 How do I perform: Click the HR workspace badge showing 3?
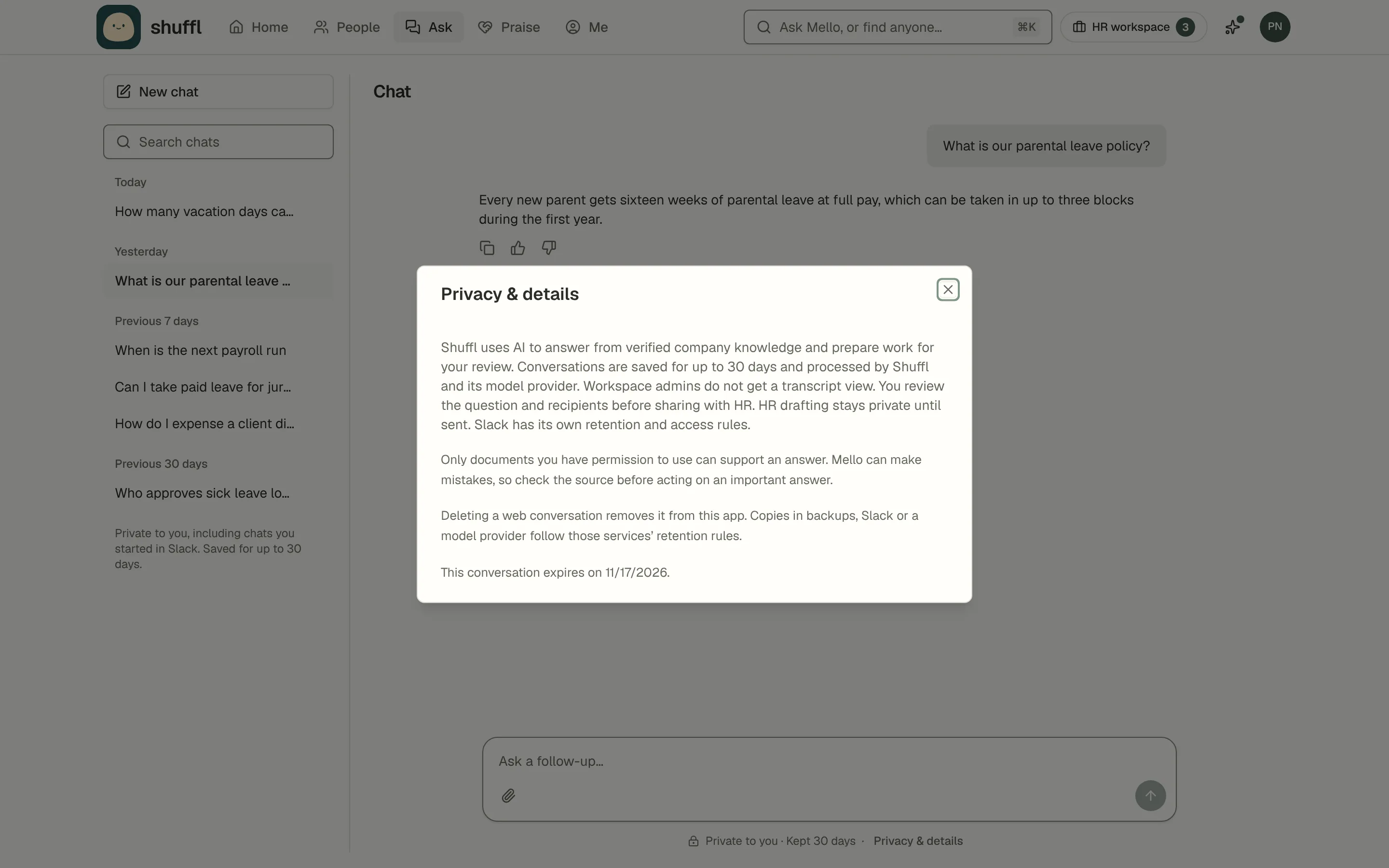1185,27
